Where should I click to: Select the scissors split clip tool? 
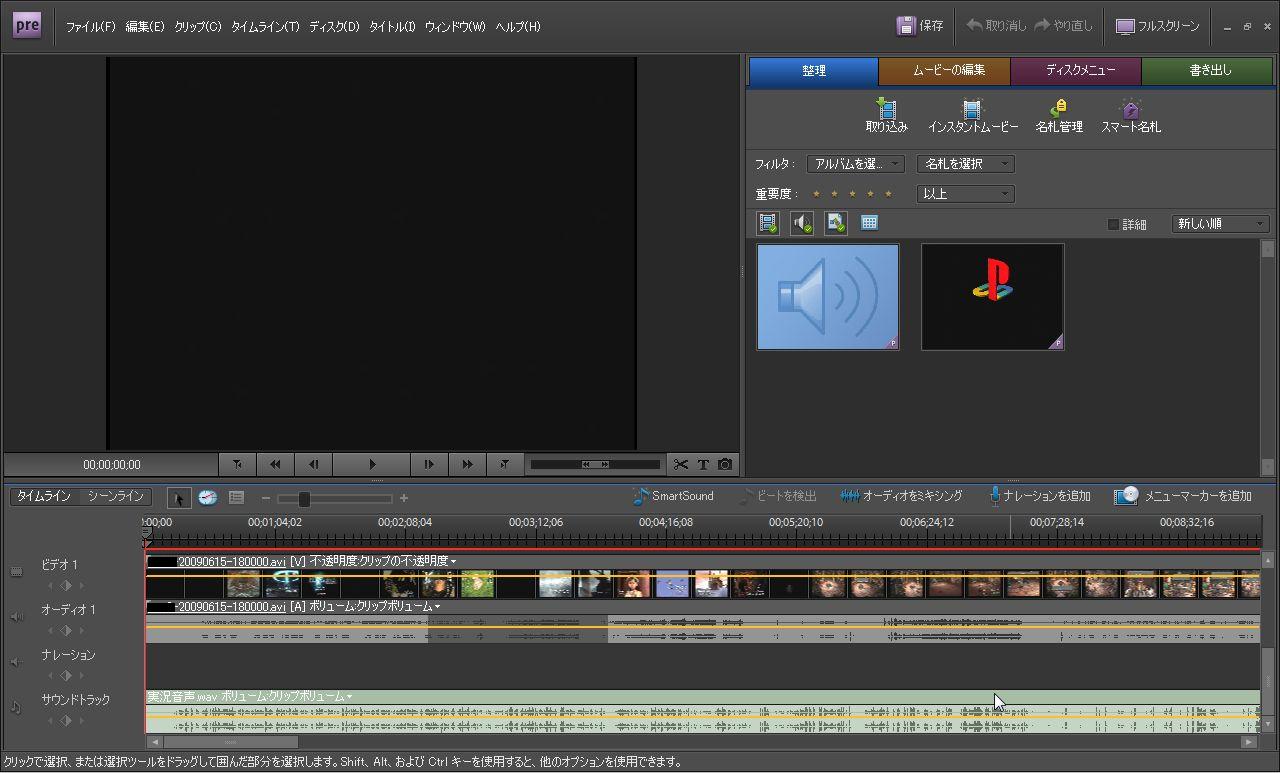point(681,464)
